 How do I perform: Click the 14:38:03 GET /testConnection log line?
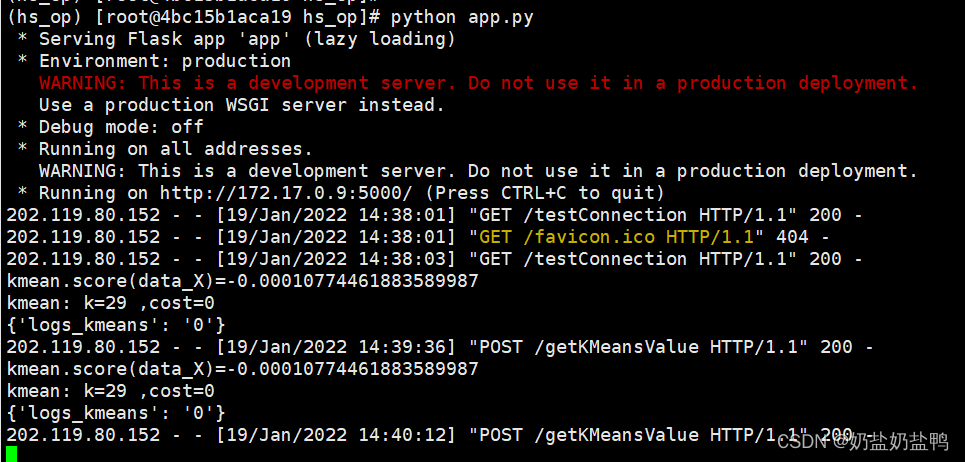[434, 259]
